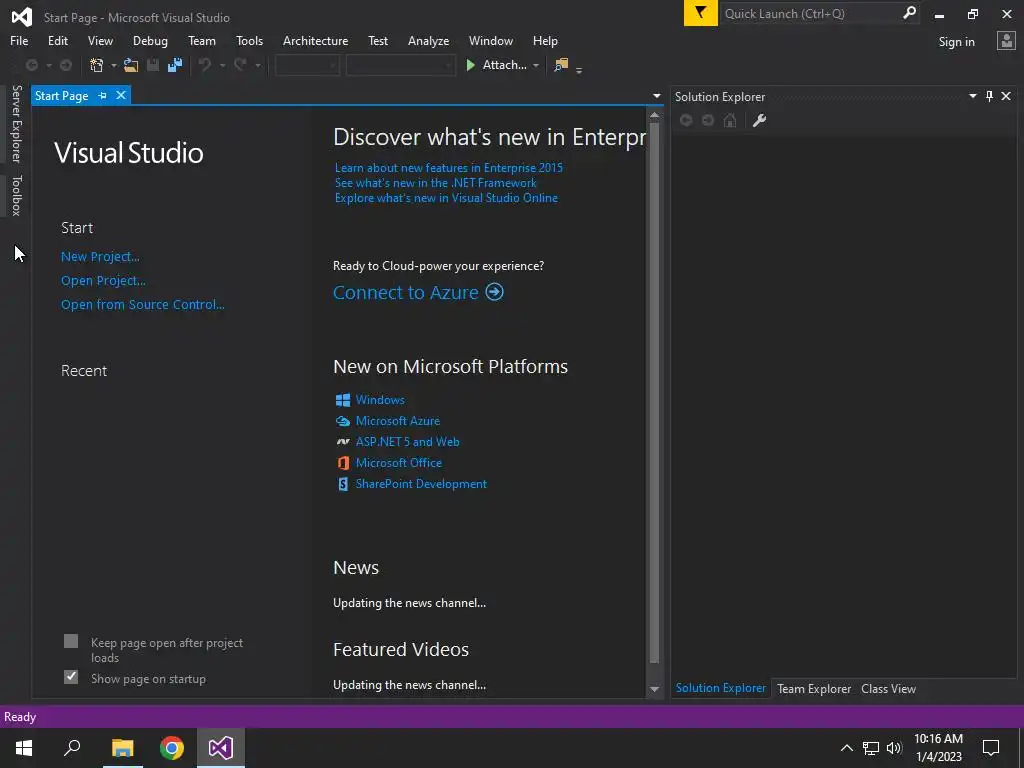Click the Attach... start button
Screen dimensions: 1024x768
point(496,65)
